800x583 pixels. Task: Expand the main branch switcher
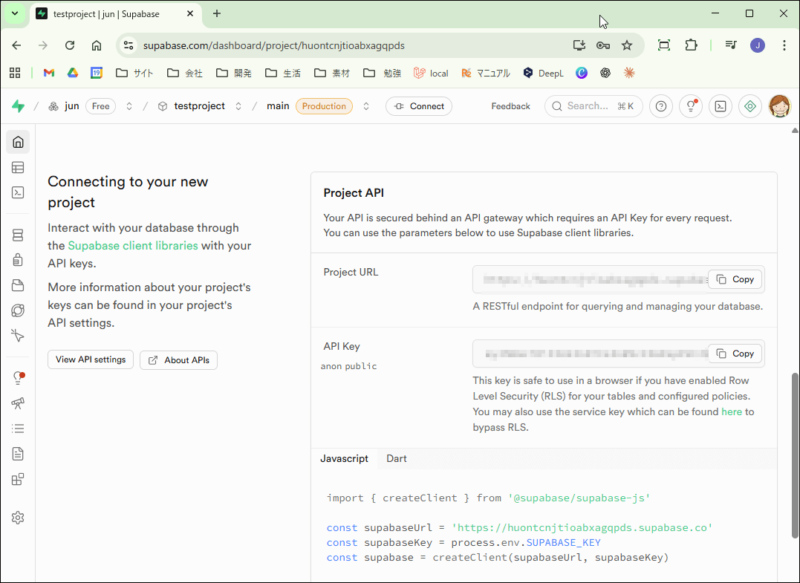pyautogui.click(x=366, y=106)
